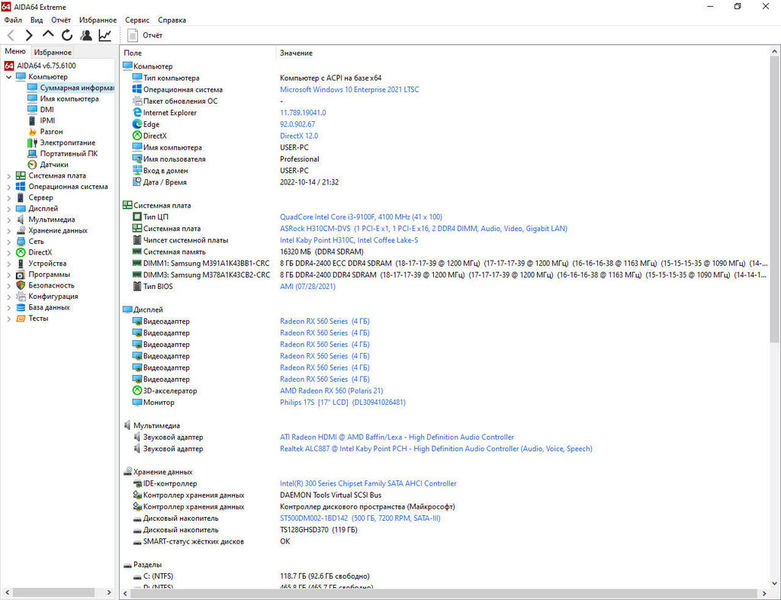The height and width of the screenshot is (600, 781).
Task: Open the Избранное menu in the menu bar
Action: point(98,20)
